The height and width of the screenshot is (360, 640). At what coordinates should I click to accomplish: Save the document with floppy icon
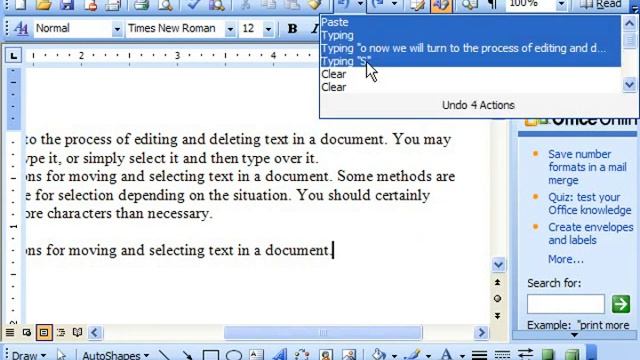(66, 4)
